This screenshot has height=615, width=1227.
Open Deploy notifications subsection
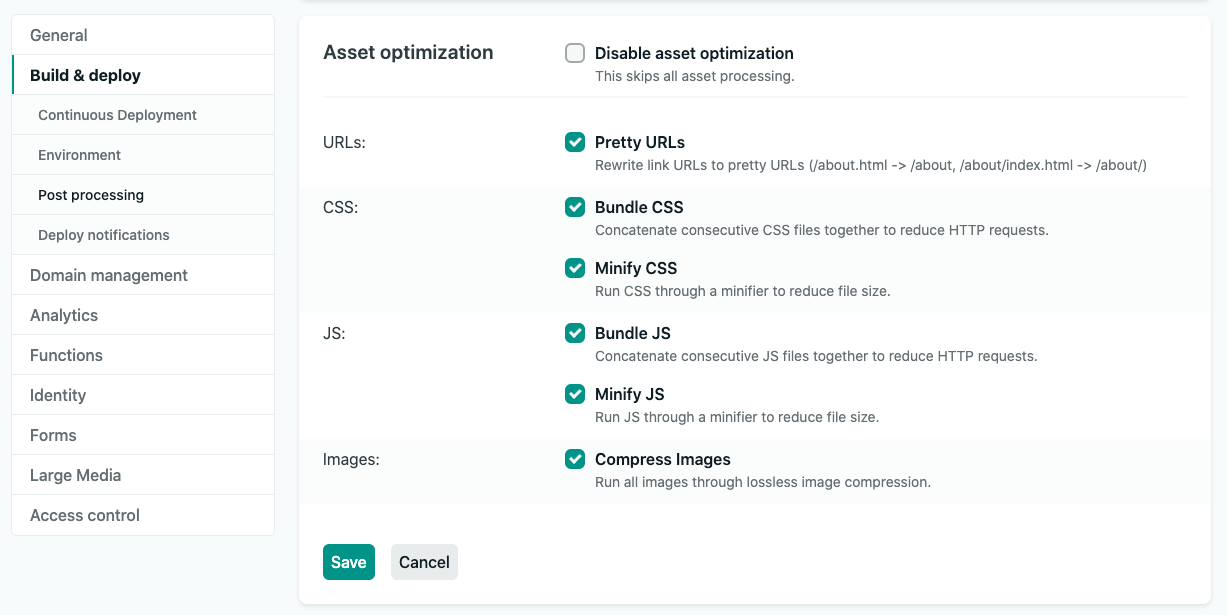click(x=143, y=235)
